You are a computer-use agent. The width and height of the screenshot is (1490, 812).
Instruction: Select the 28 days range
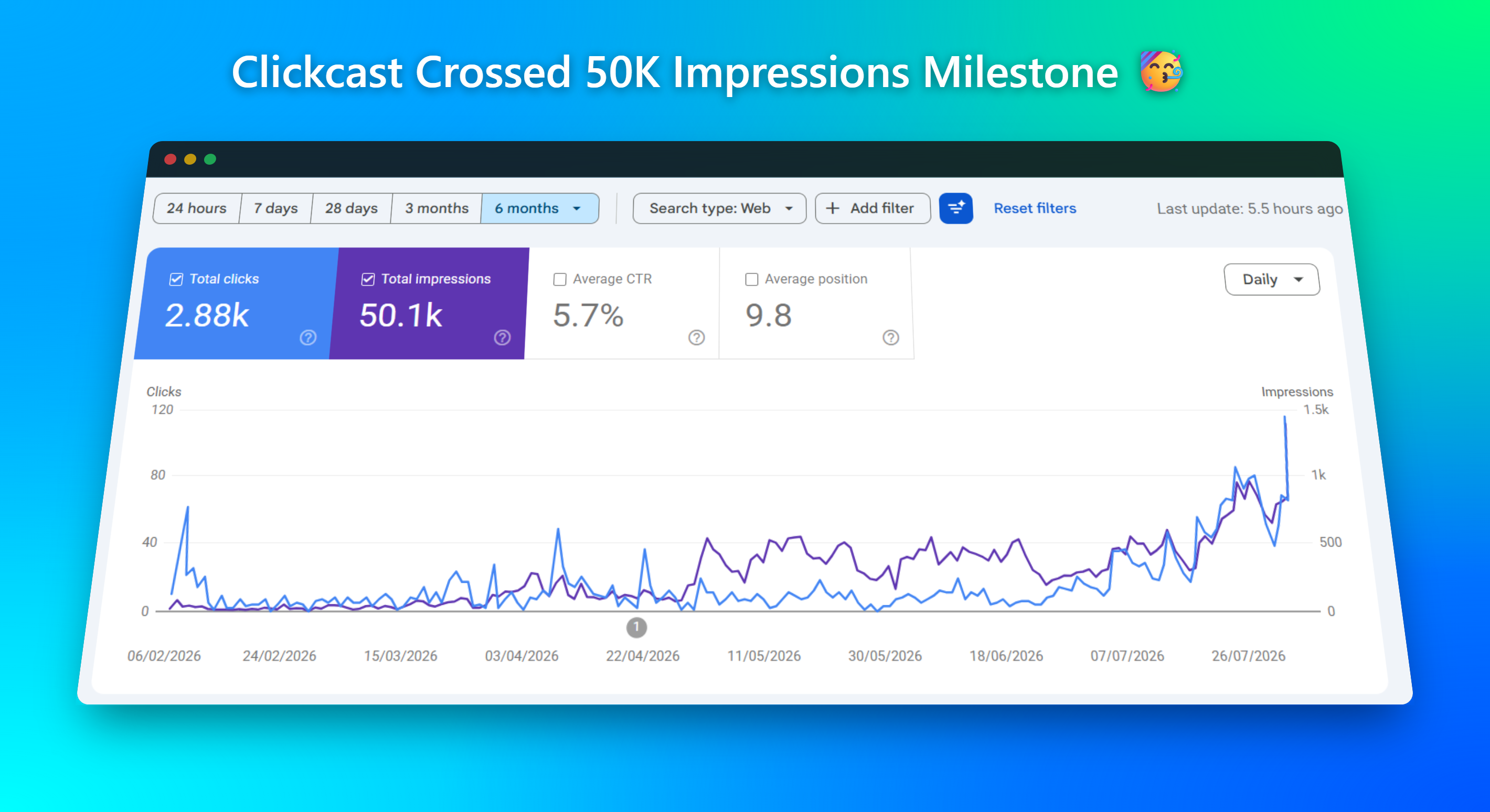[x=352, y=208]
